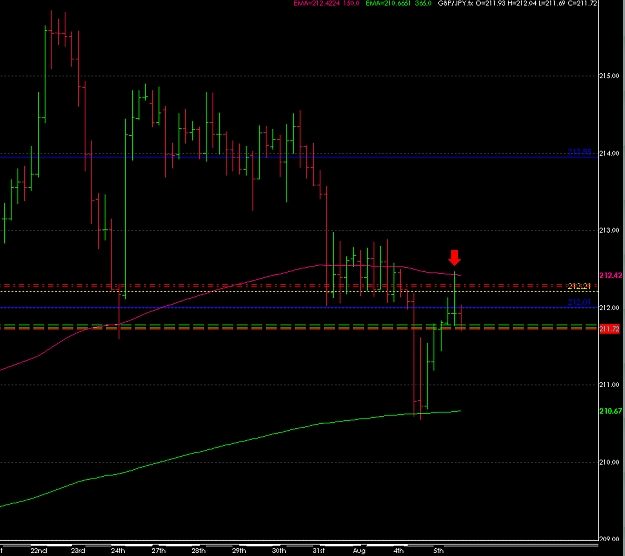Click the blue 213.95 line label

579,152
